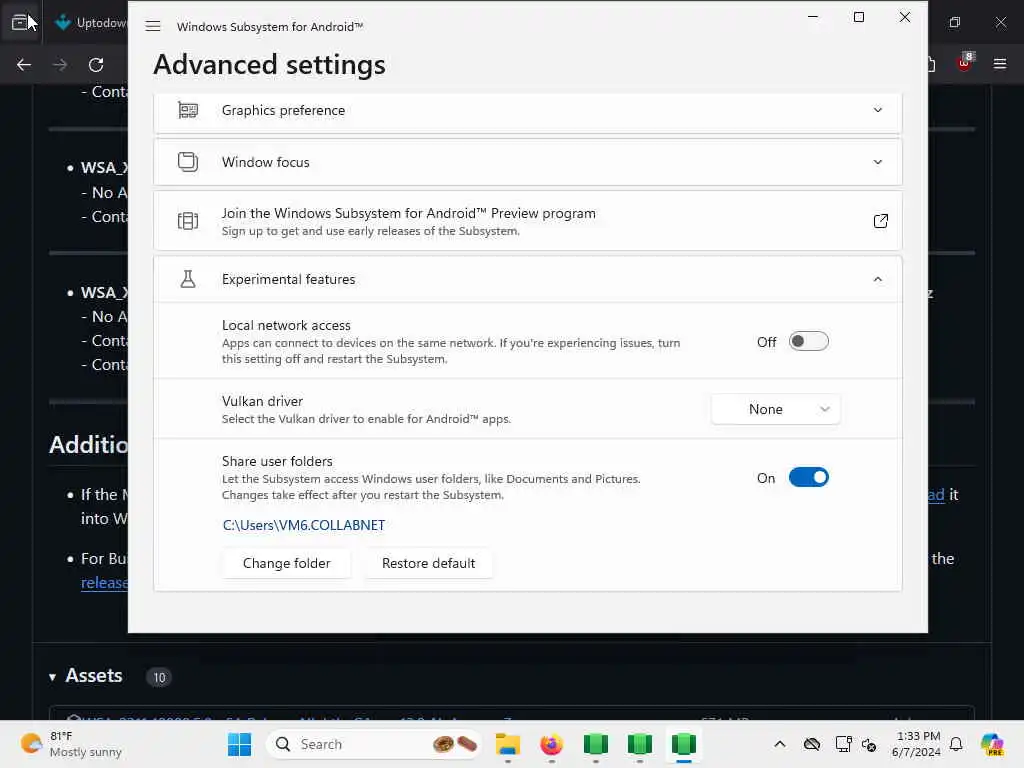Click the release link on the web page
The image size is (1024, 768).
(x=104, y=583)
